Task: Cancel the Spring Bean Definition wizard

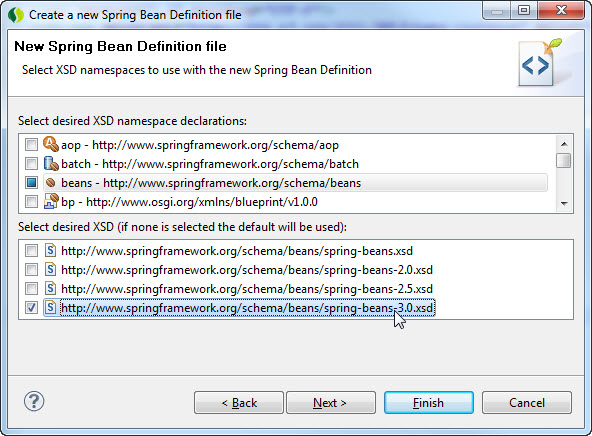Action: tap(527, 403)
